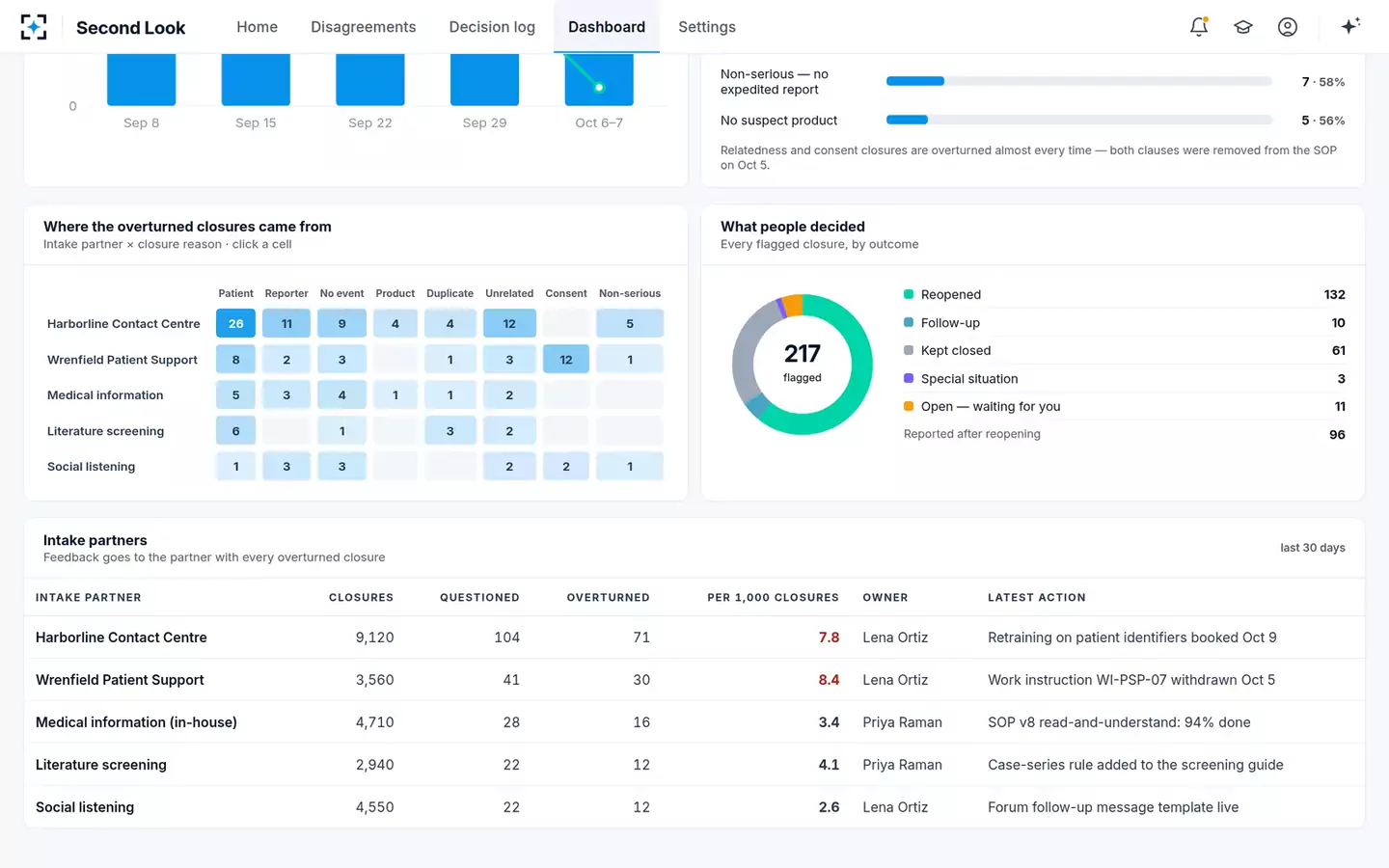Click the Sep 22 chart bar
Screen dimensions: 1389x868
point(370,79)
